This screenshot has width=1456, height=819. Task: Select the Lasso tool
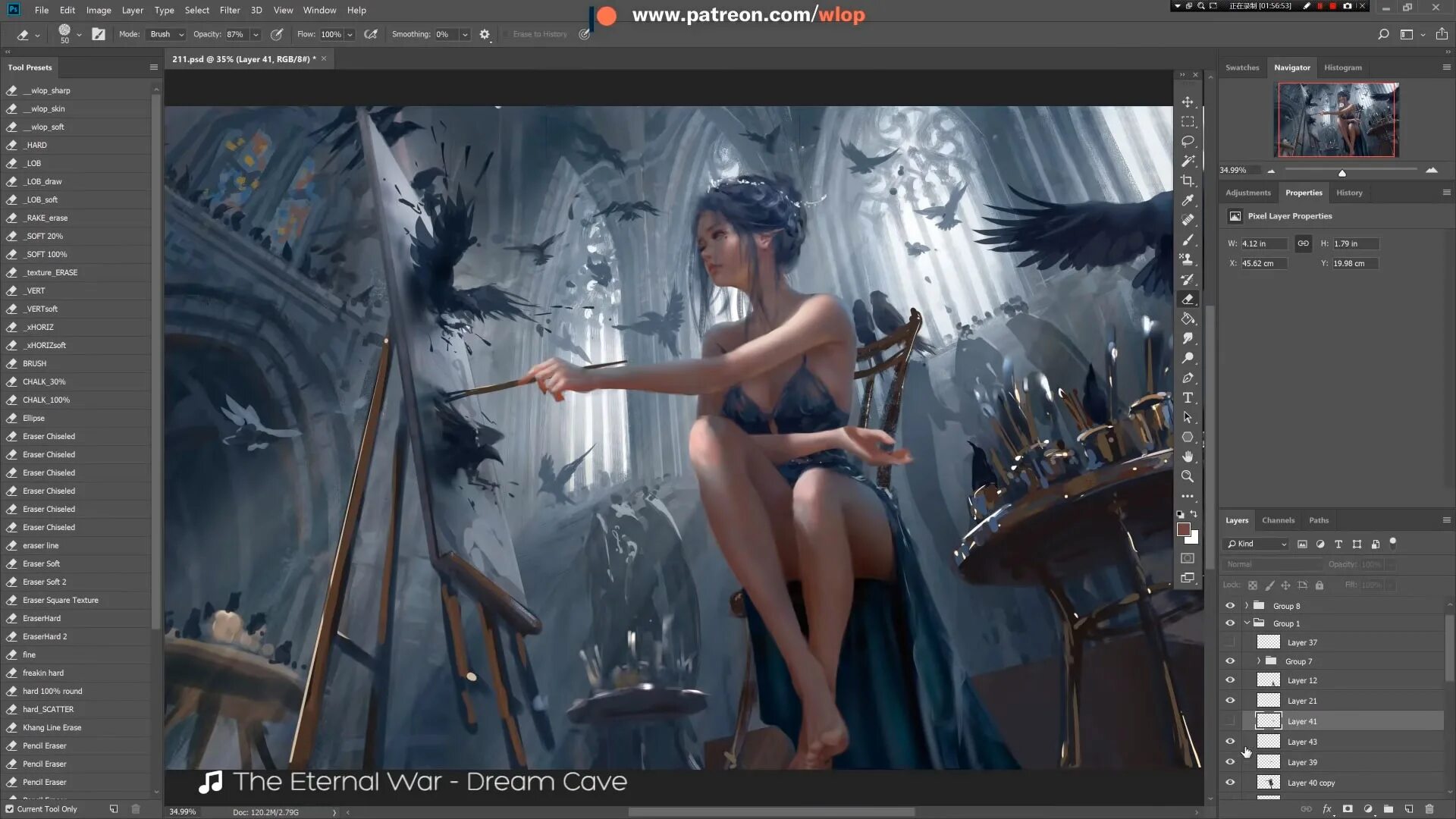tap(1188, 141)
